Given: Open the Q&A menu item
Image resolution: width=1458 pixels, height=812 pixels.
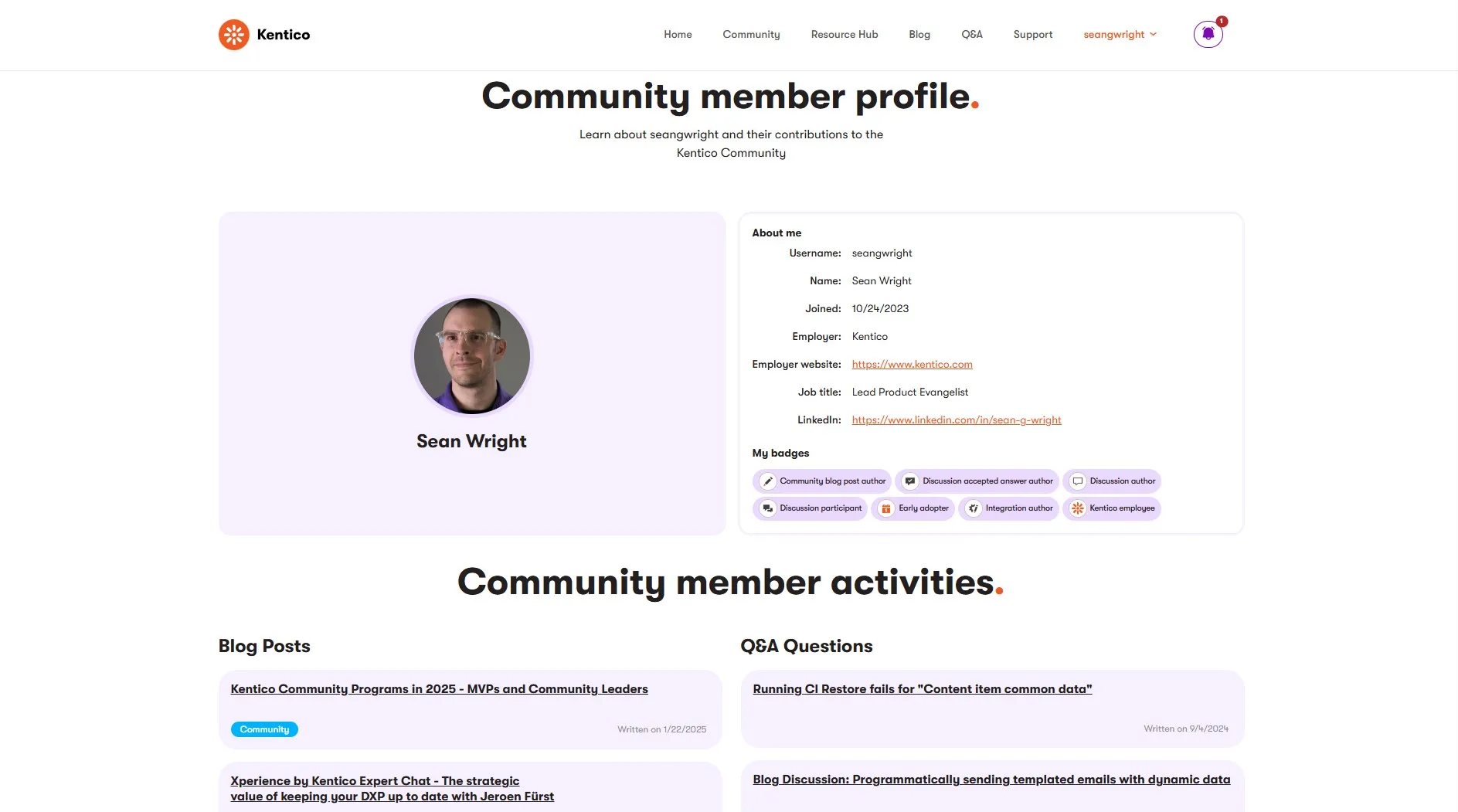Looking at the screenshot, I should 972,35.
